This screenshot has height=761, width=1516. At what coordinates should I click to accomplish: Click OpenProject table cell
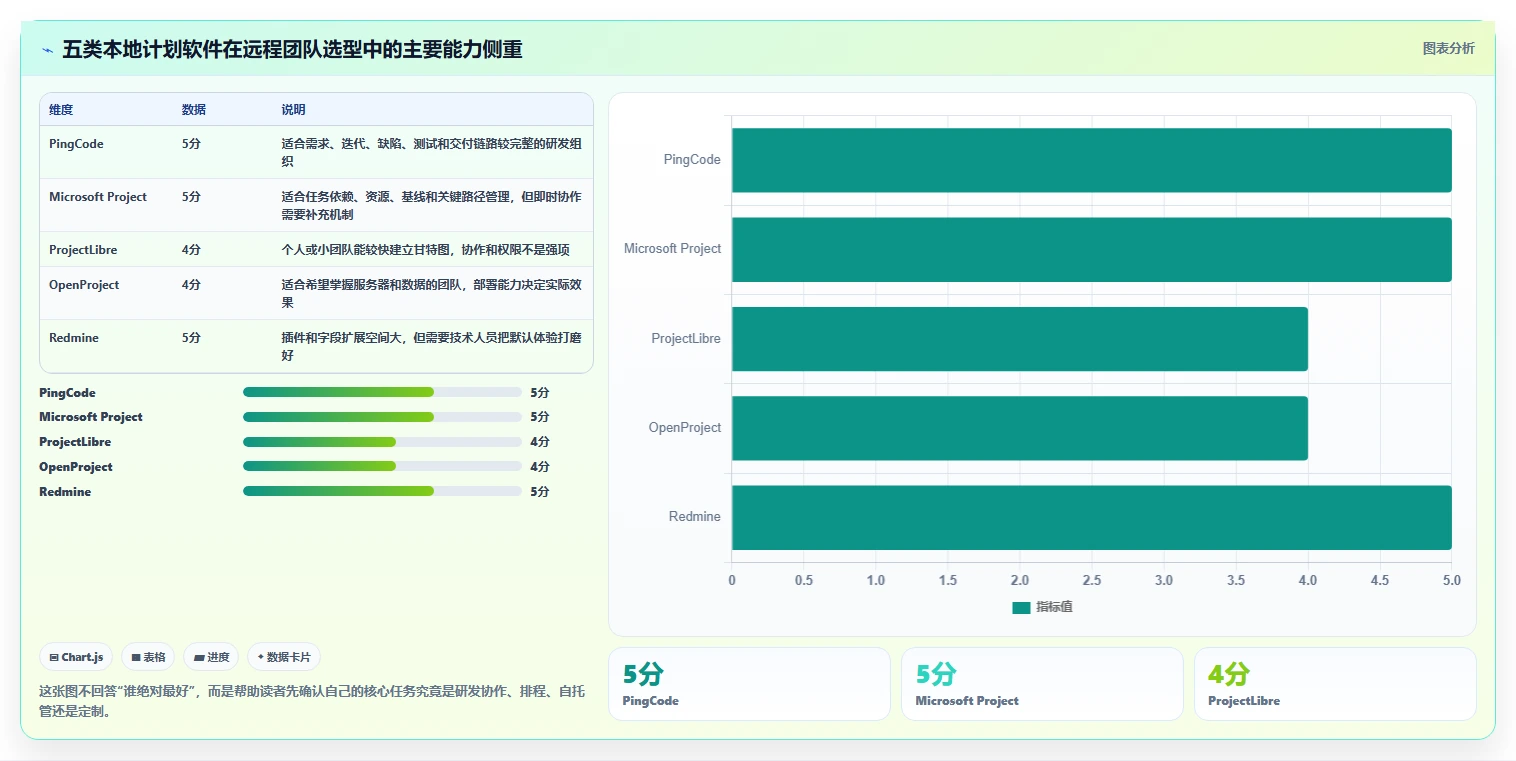click(84, 285)
